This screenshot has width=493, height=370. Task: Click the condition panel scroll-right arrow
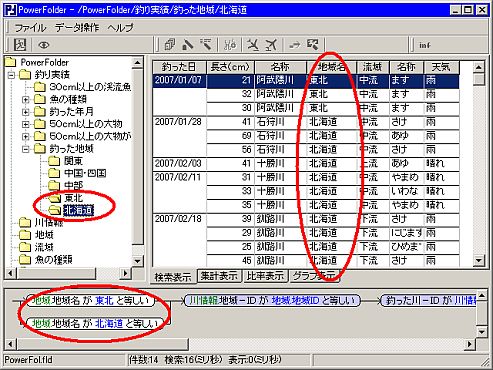coord(470,344)
